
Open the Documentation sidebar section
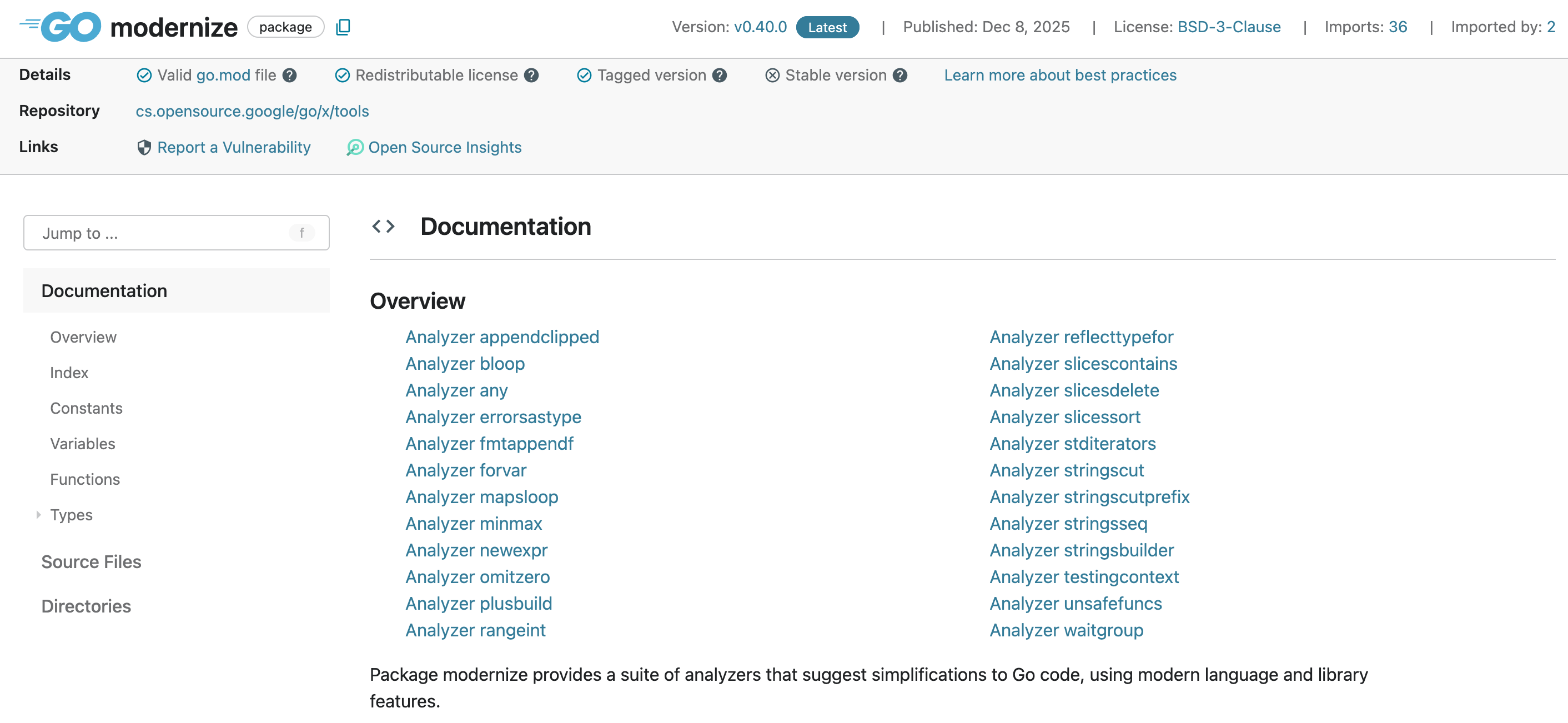click(x=177, y=290)
